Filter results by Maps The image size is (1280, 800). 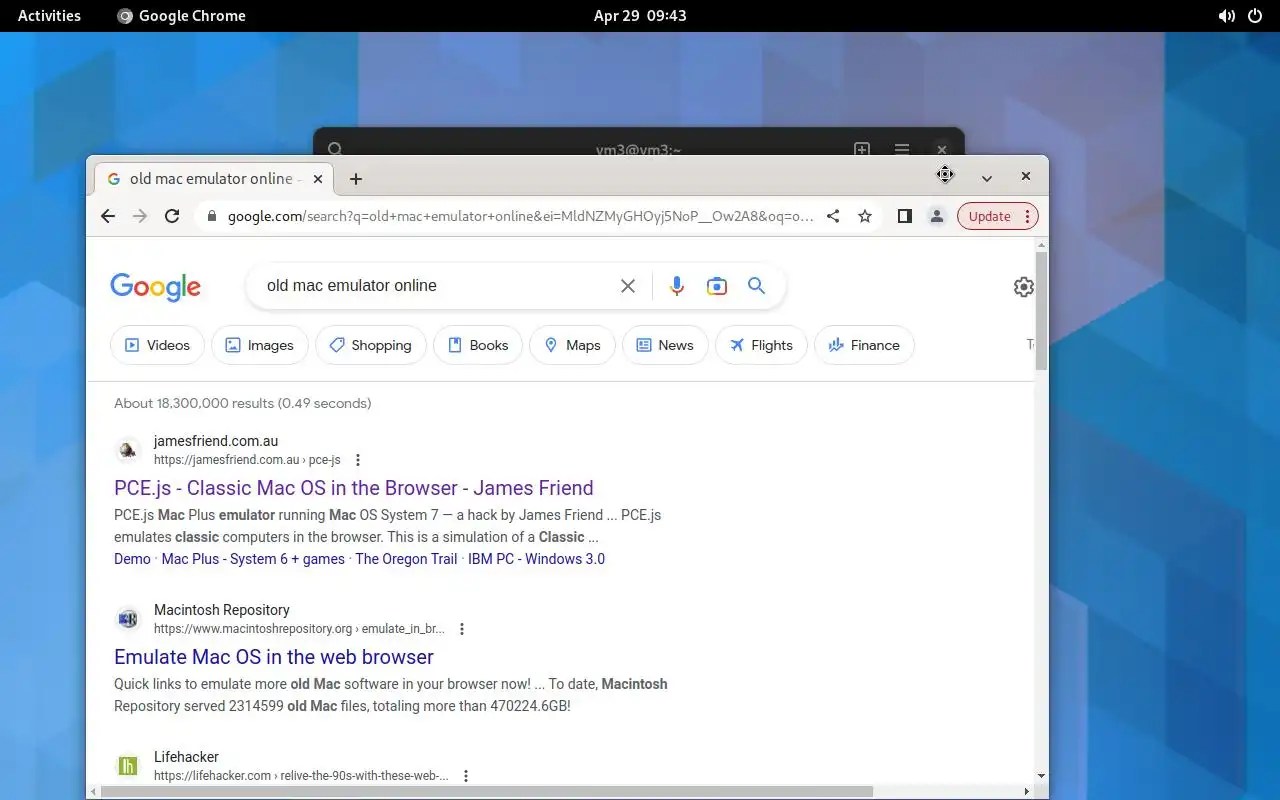pos(572,345)
